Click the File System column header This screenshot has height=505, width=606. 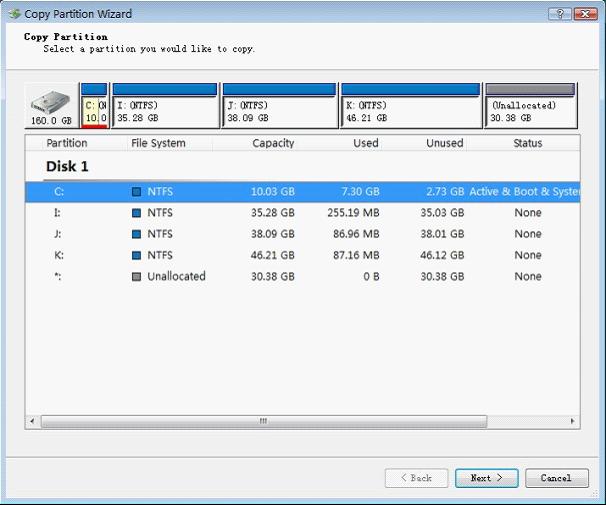click(158, 143)
